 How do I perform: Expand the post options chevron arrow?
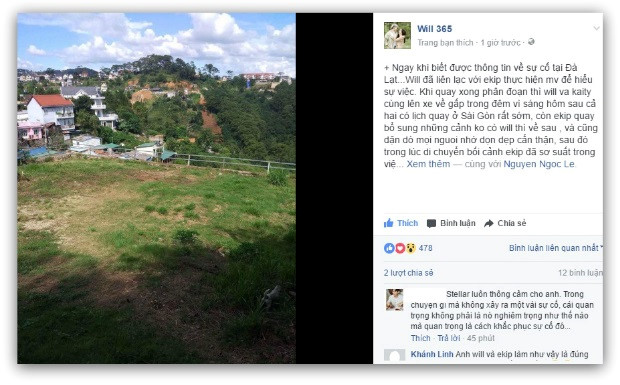tap(596, 28)
